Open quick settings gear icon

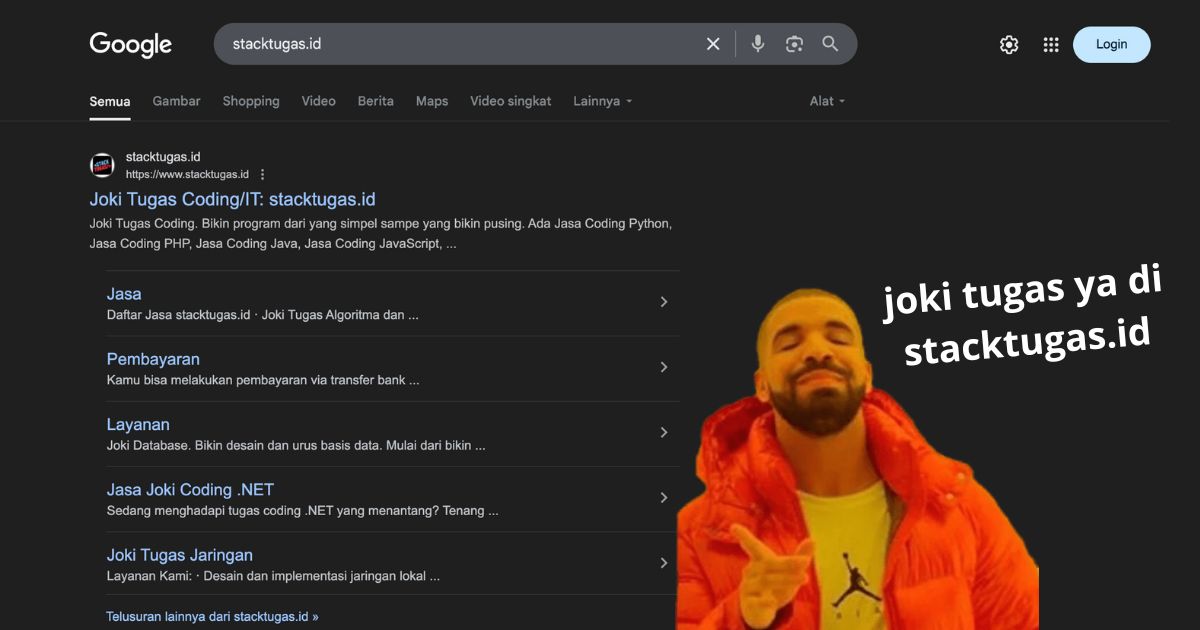[1008, 44]
